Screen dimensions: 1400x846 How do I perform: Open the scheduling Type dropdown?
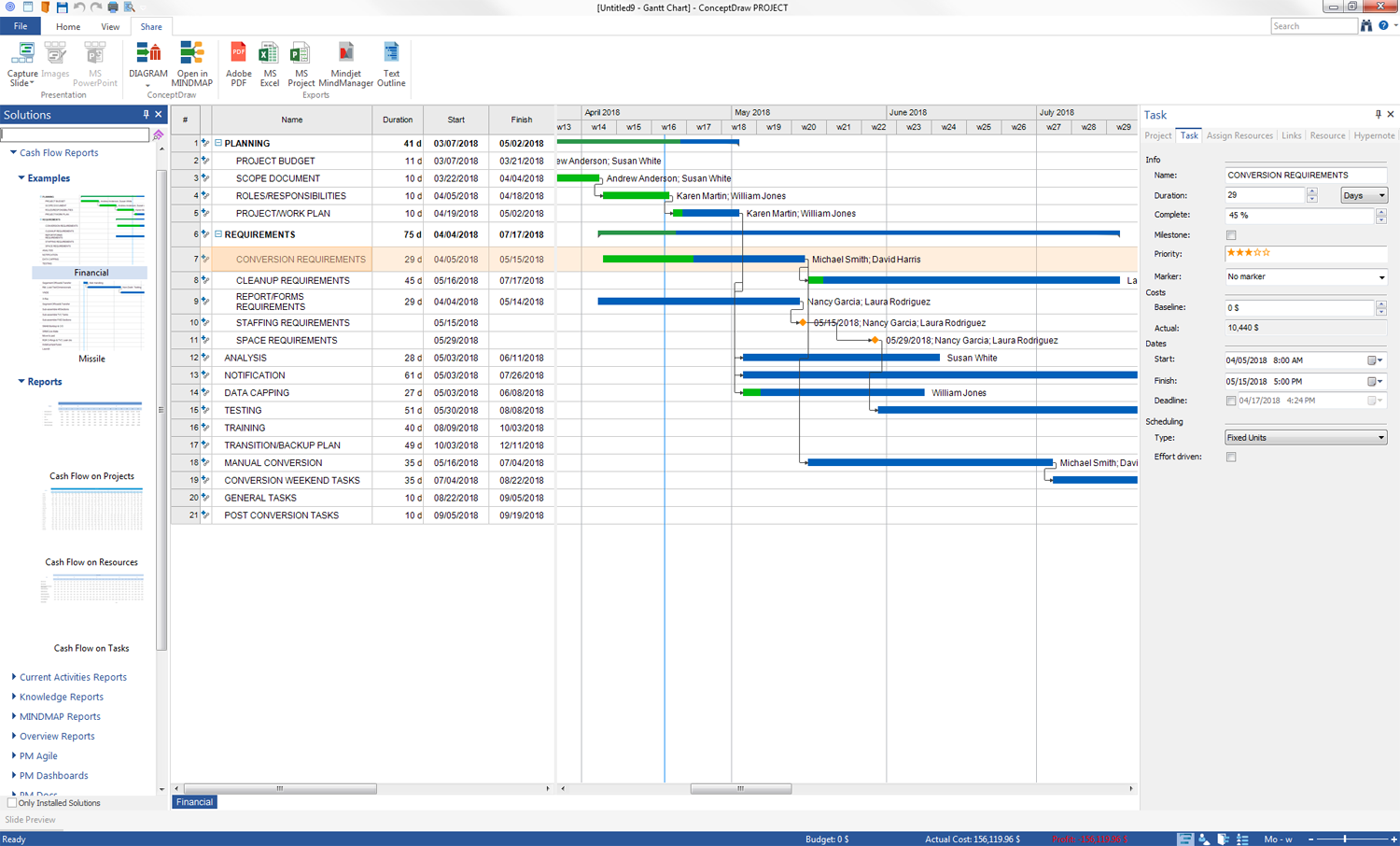tap(1305, 438)
